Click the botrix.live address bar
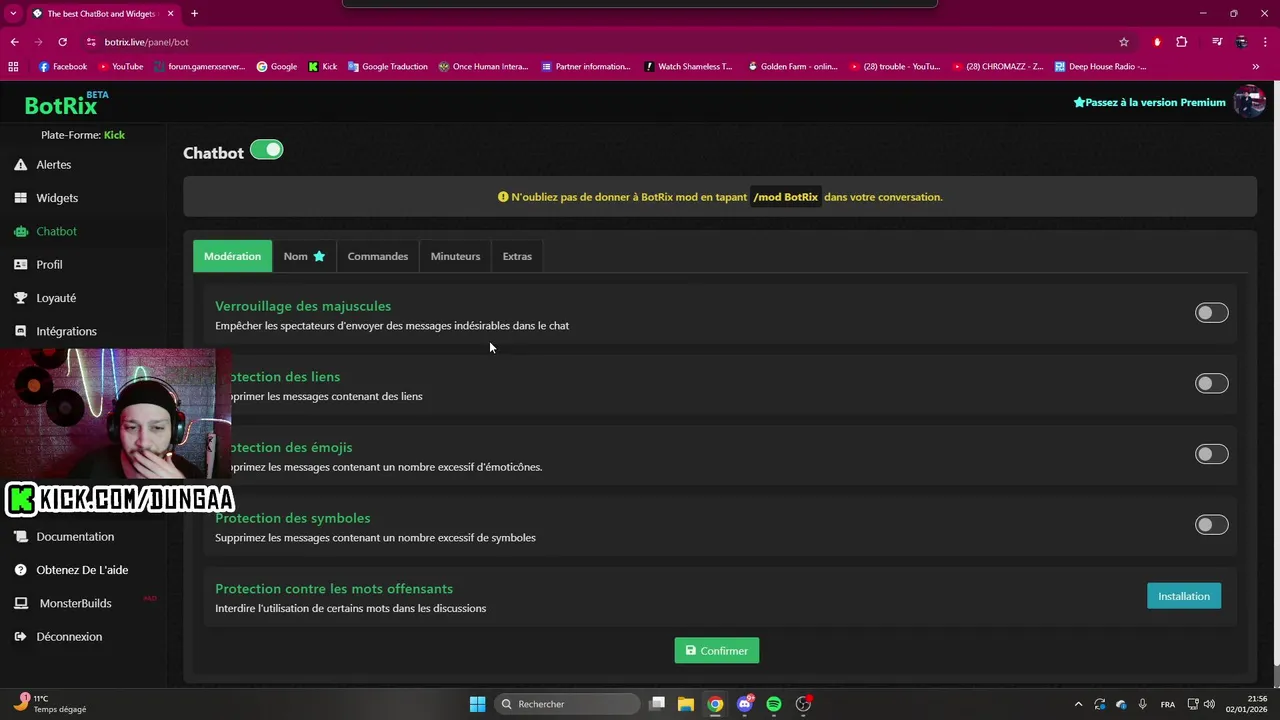The height and width of the screenshot is (720, 1280). (600, 42)
